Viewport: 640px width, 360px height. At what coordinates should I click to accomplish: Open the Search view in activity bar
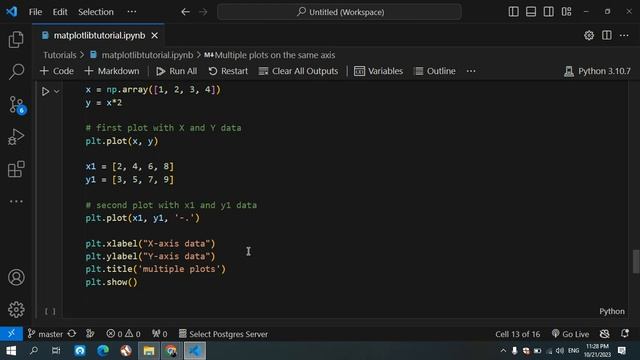[16, 71]
